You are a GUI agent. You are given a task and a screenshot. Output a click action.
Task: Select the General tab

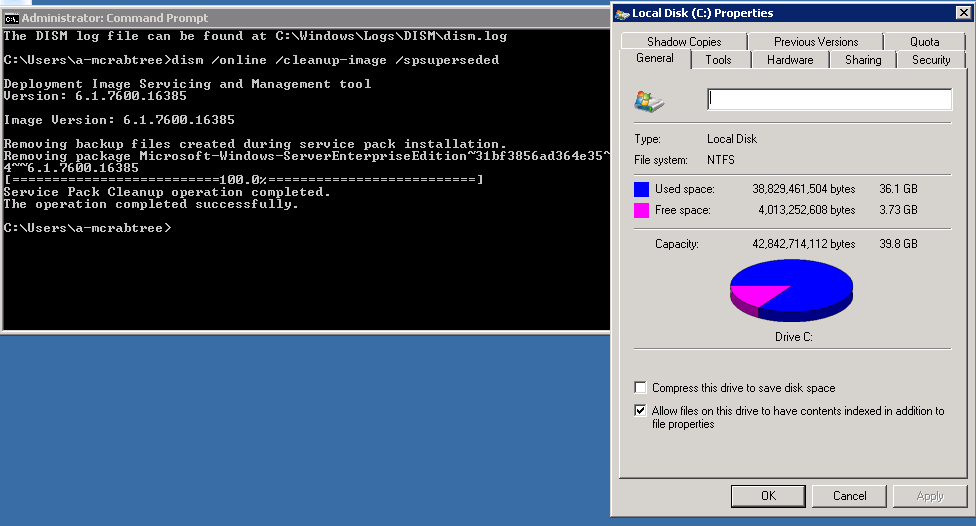(655, 59)
